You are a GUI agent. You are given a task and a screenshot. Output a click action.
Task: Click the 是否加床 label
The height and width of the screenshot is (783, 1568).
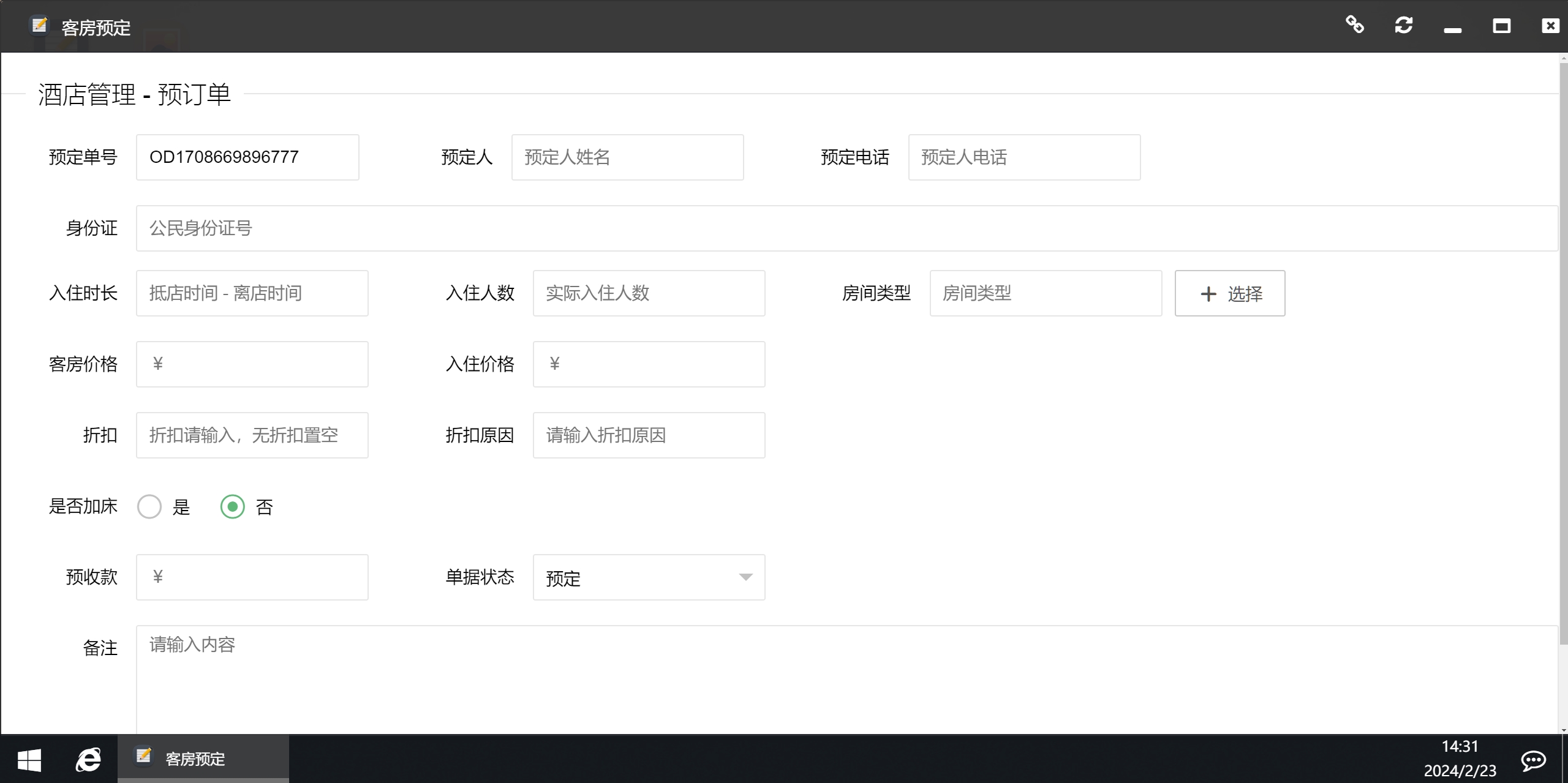tap(83, 506)
